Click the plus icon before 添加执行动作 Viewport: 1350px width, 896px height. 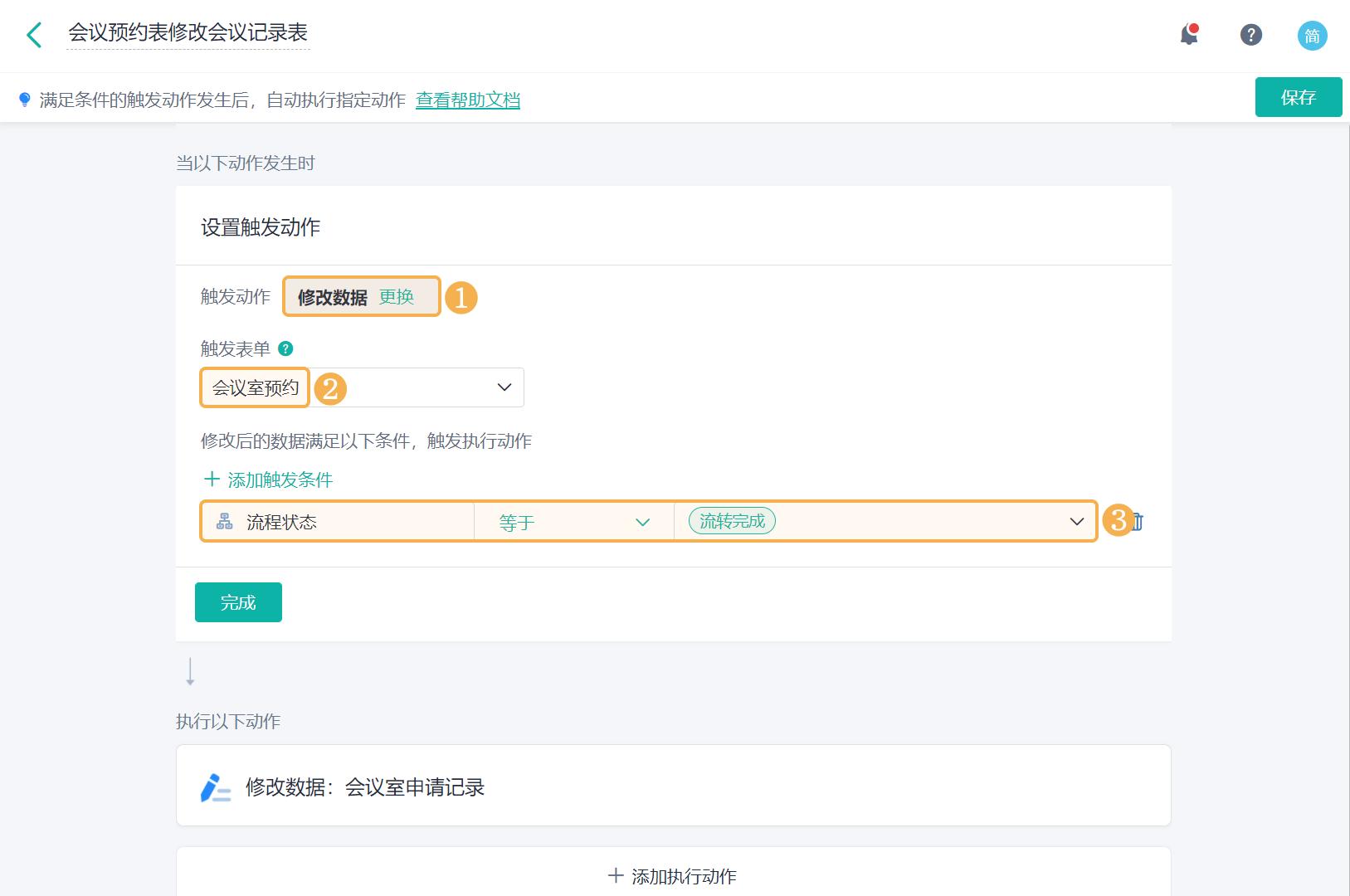pyautogui.click(x=617, y=875)
